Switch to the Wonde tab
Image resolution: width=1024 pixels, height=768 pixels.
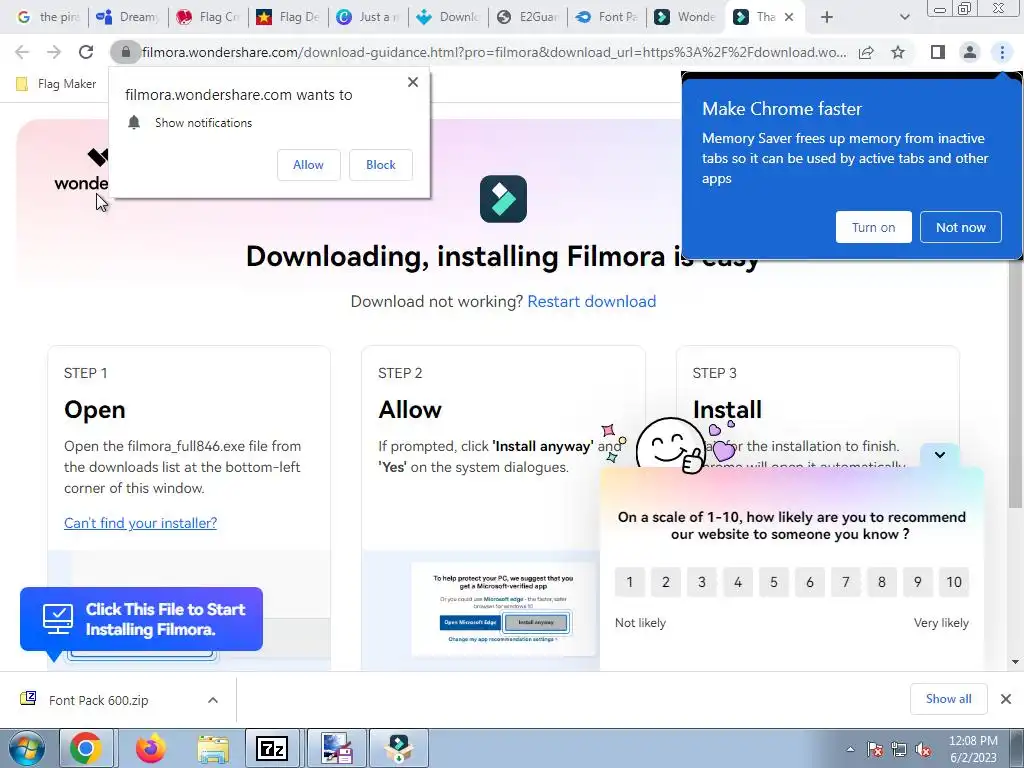coord(687,17)
